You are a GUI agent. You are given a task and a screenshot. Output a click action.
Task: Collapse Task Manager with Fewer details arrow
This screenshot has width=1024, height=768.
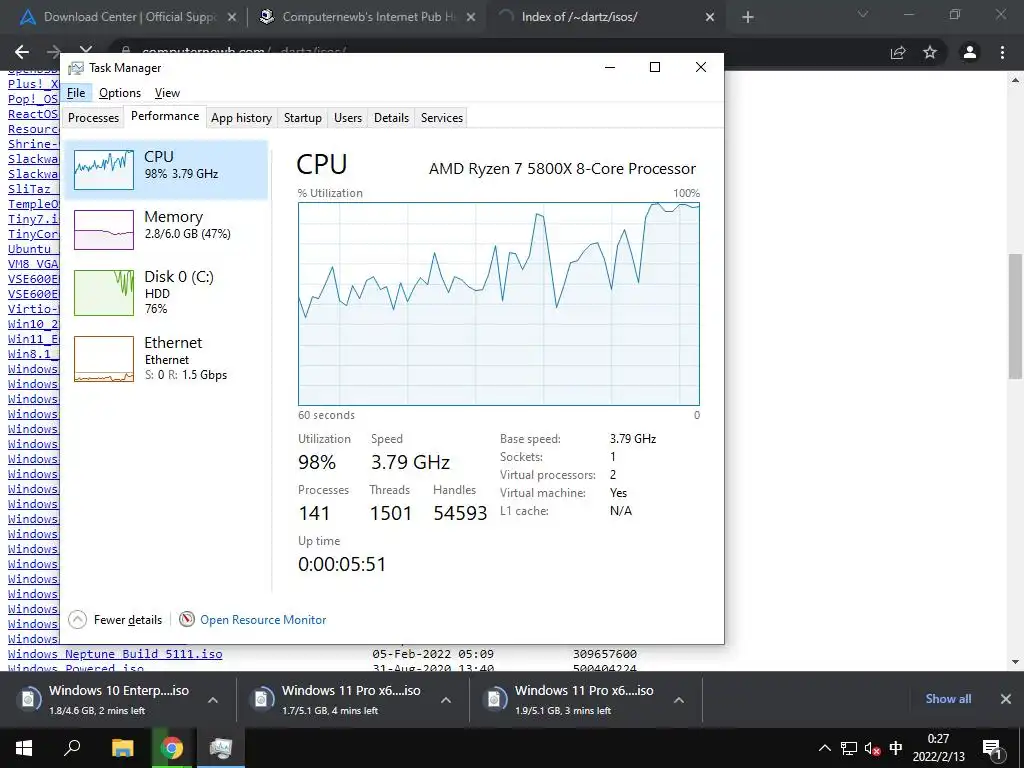click(x=77, y=619)
